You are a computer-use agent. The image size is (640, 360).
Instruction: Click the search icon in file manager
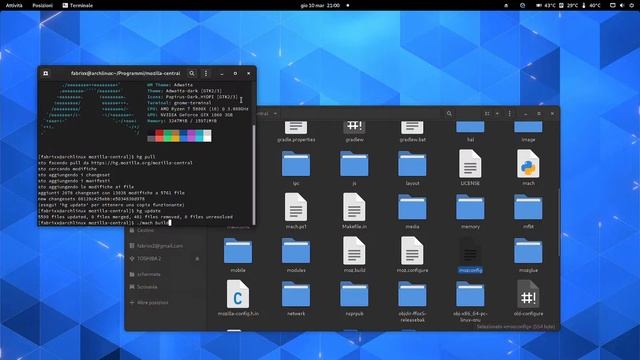coord(449,113)
